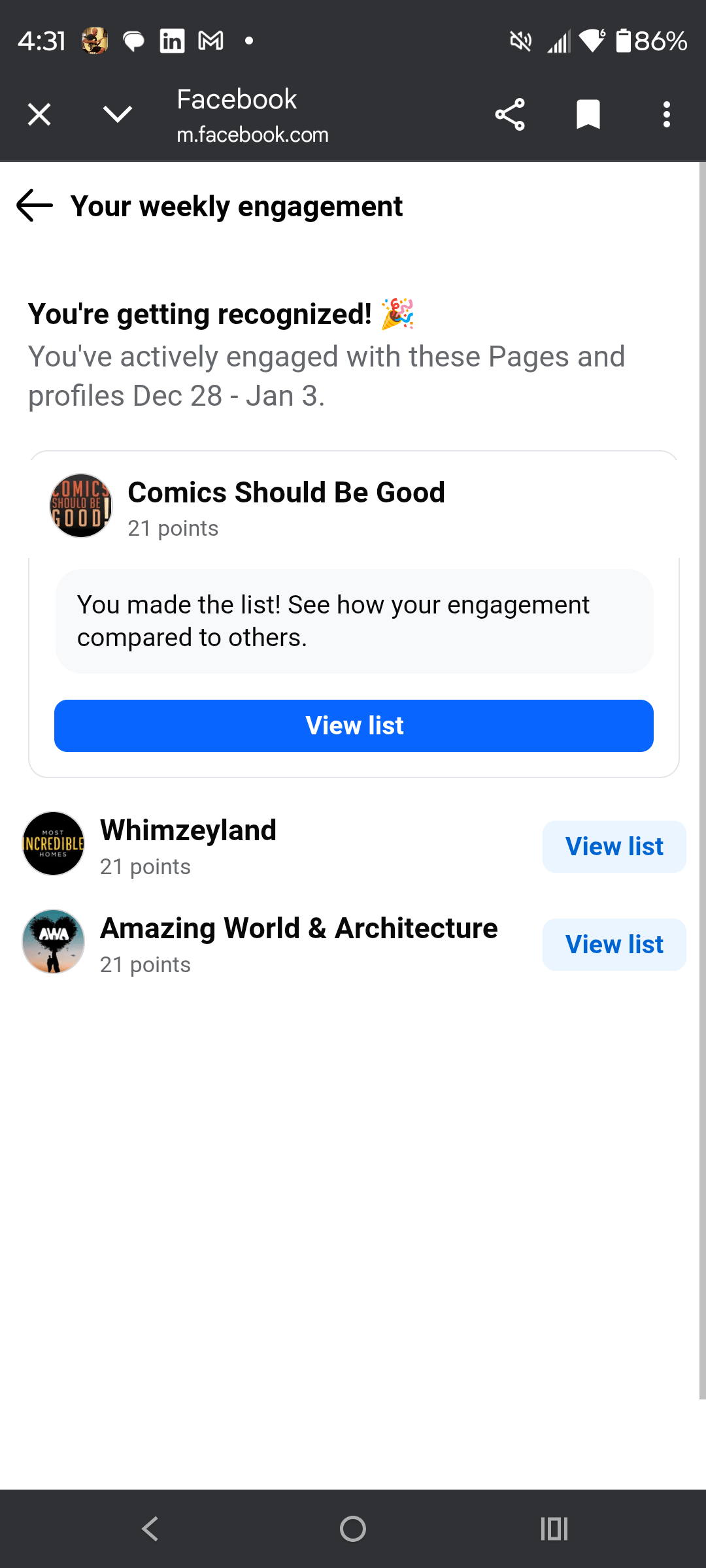
Task: Close the in-app browser with X
Action: coord(39,115)
